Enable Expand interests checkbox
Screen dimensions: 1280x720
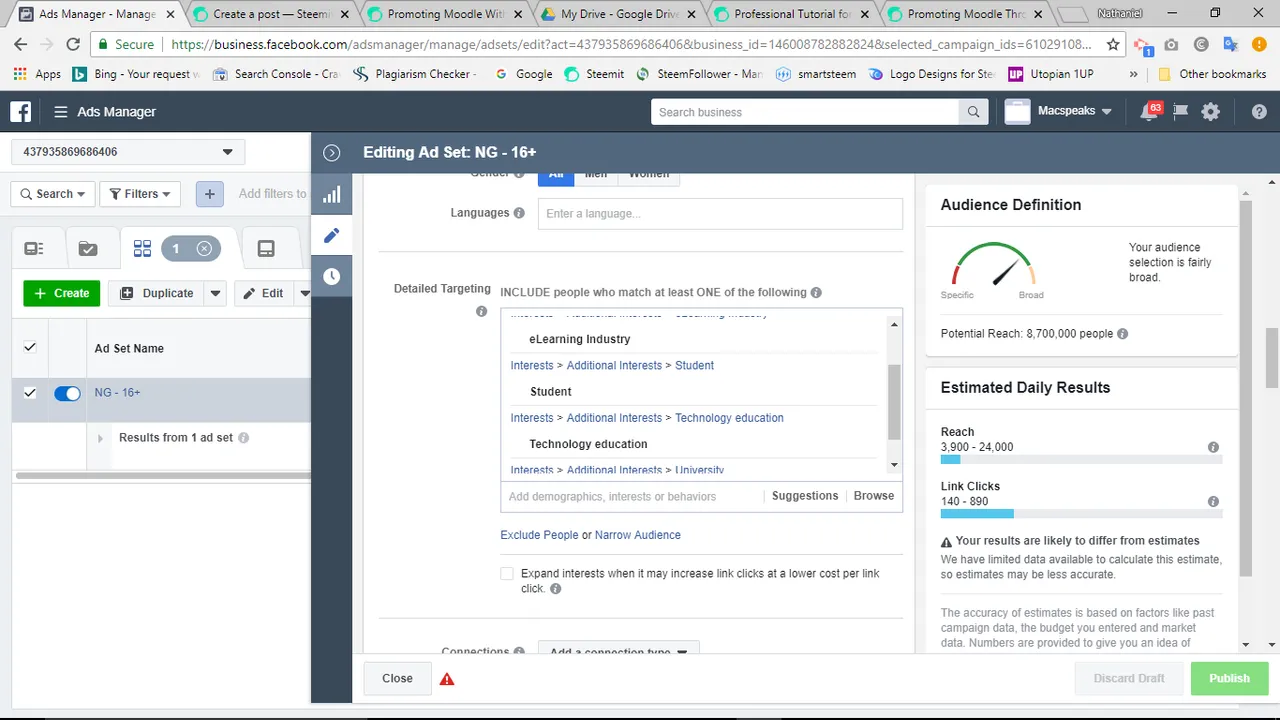(x=507, y=574)
